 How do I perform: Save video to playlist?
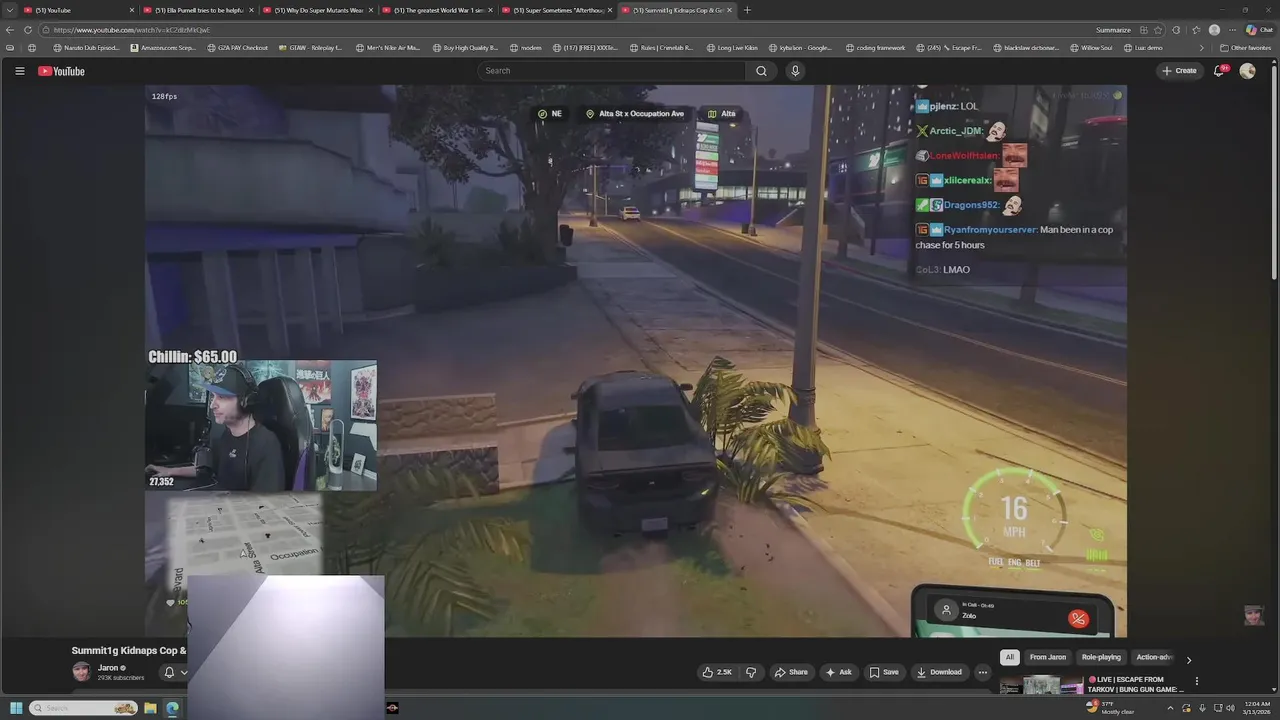[x=884, y=672]
